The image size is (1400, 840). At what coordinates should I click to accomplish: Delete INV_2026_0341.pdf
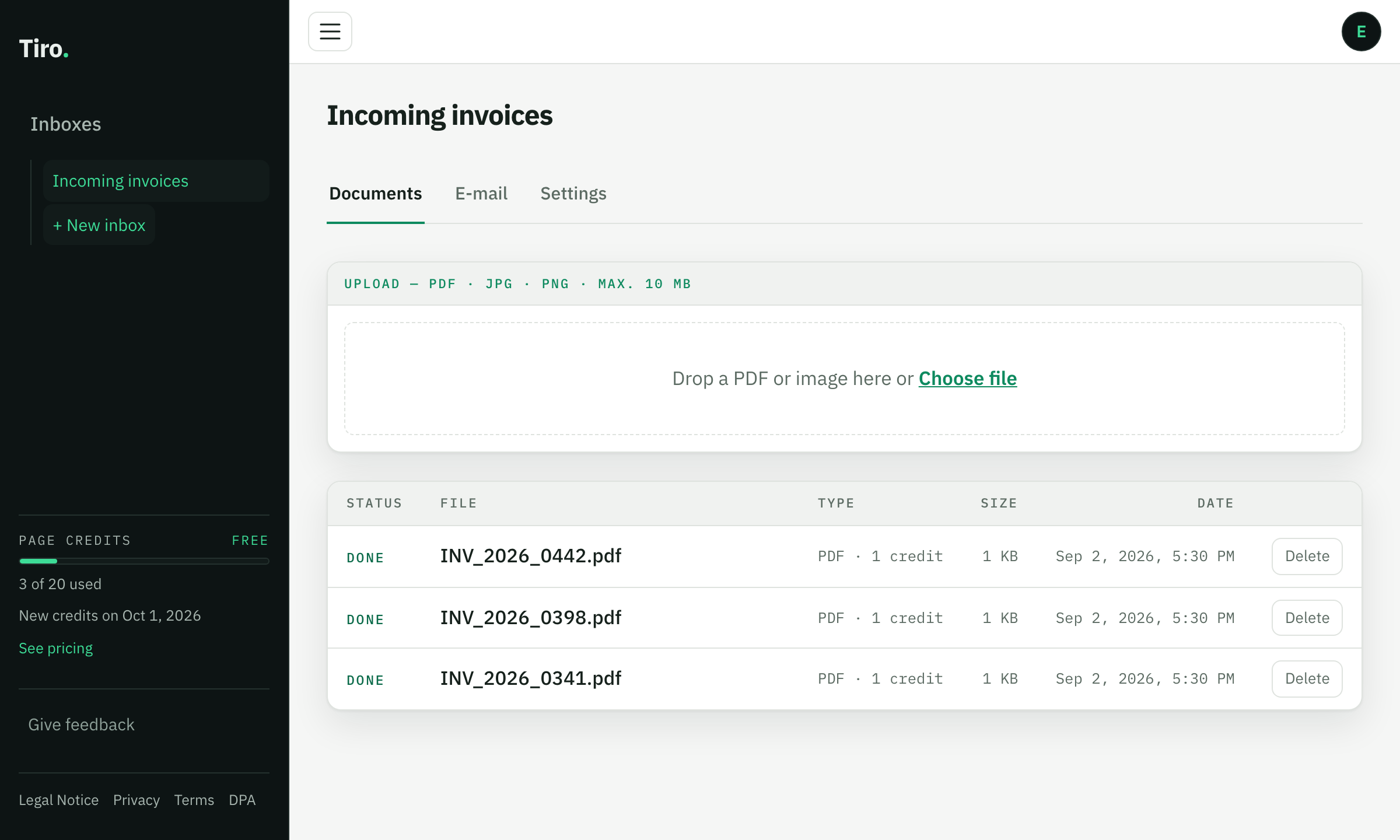click(x=1307, y=679)
